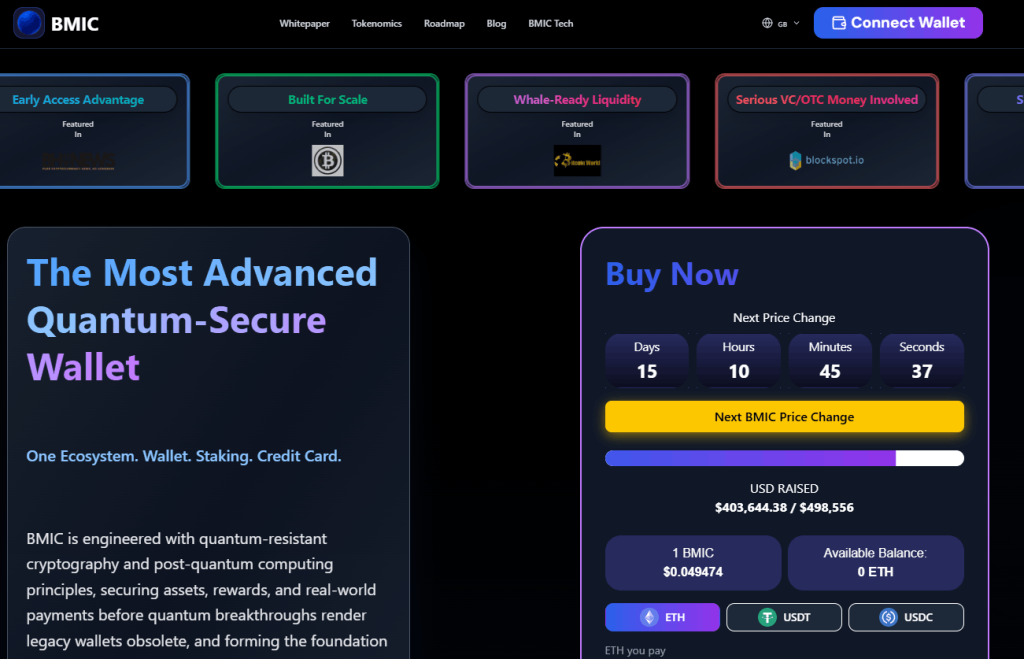Click the Bitcoin coin logo thumbnail
Viewport: 1024px width, 659px height.
click(x=327, y=161)
